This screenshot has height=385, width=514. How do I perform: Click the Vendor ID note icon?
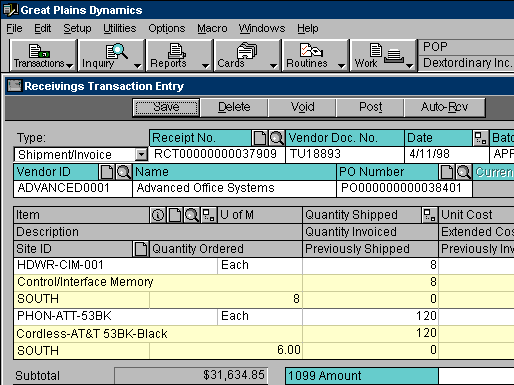click(x=107, y=172)
